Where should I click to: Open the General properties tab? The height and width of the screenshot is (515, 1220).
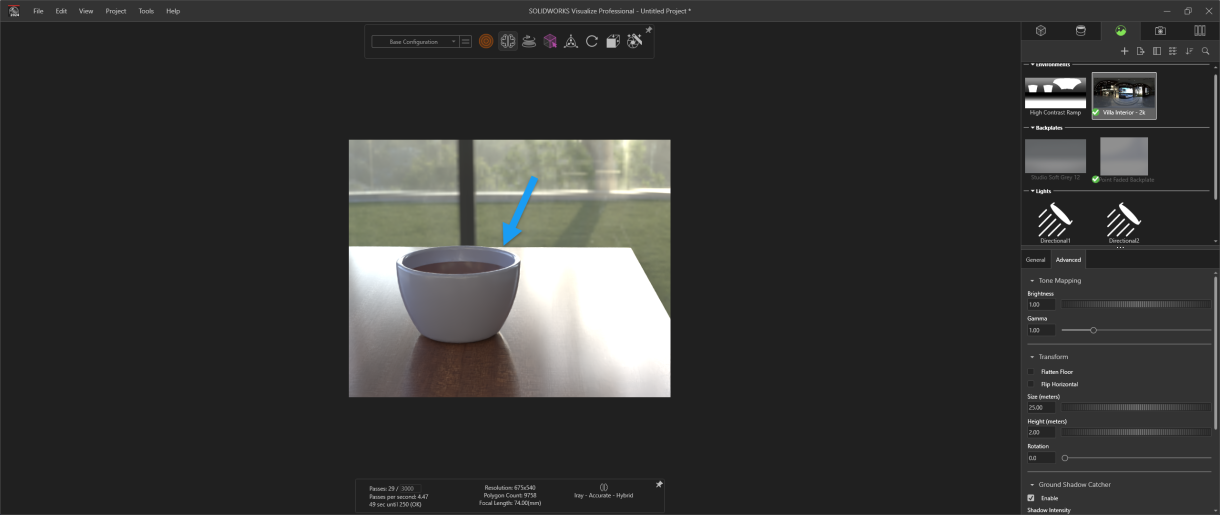(x=1035, y=260)
